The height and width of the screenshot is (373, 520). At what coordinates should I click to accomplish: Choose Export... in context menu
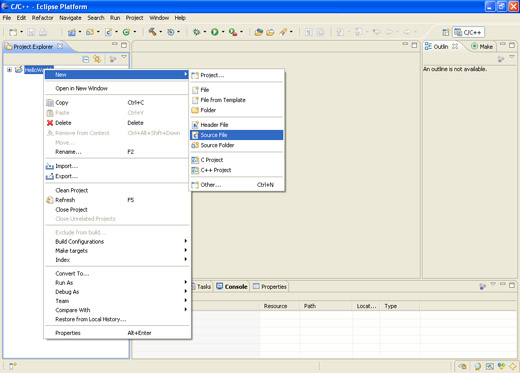pyautogui.click(x=117, y=176)
